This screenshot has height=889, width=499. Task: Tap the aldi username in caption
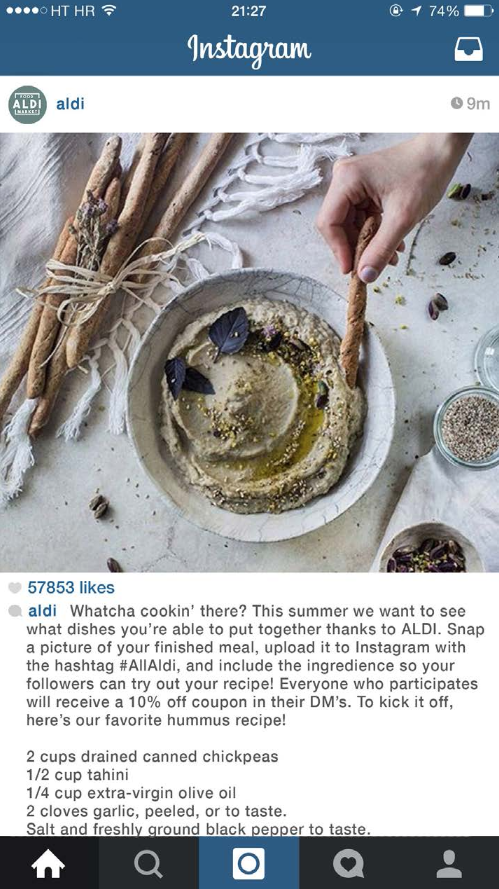(43, 611)
